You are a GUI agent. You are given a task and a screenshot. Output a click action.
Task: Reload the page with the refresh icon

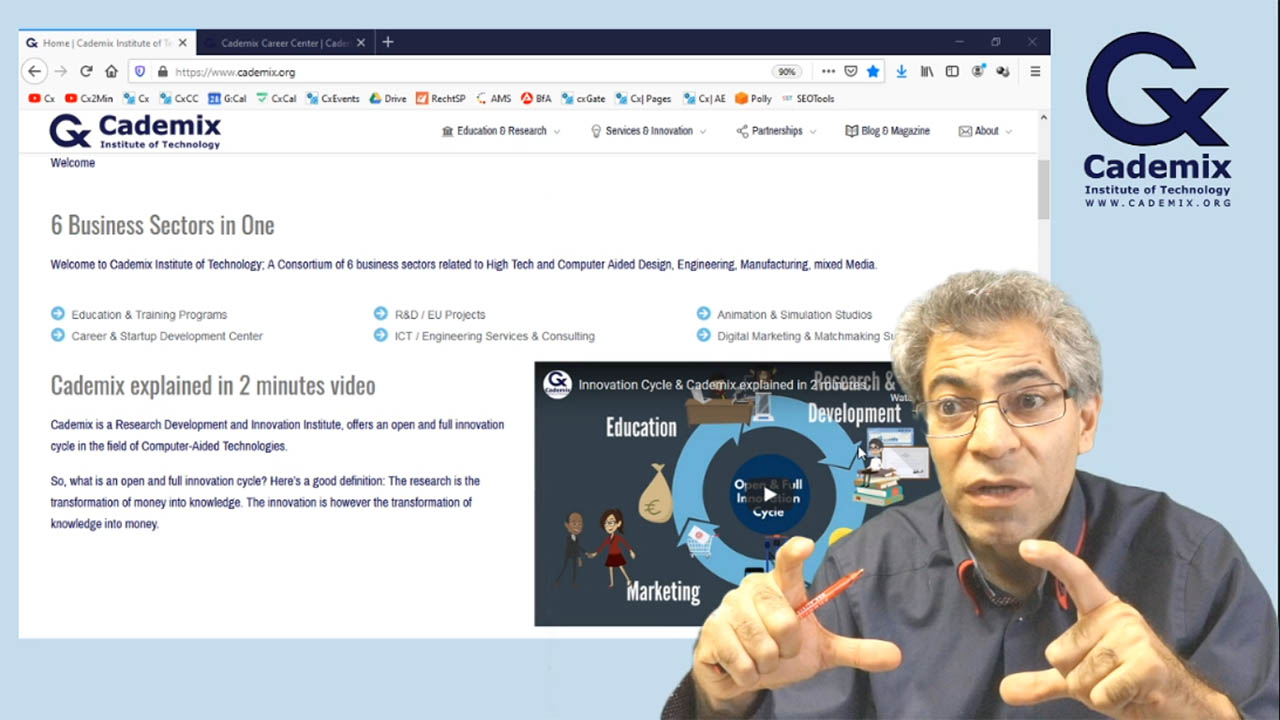tap(86, 71)
